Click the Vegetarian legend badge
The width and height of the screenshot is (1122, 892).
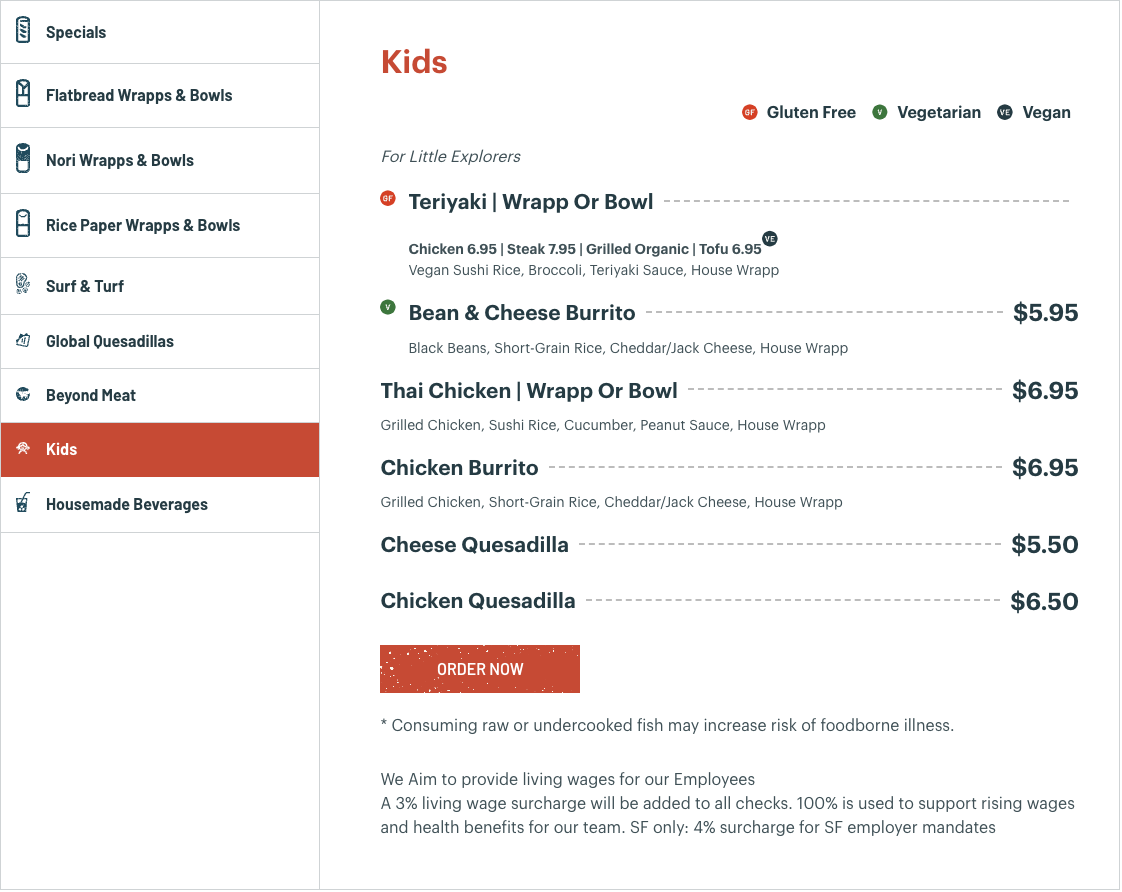(x=880, y=112)
